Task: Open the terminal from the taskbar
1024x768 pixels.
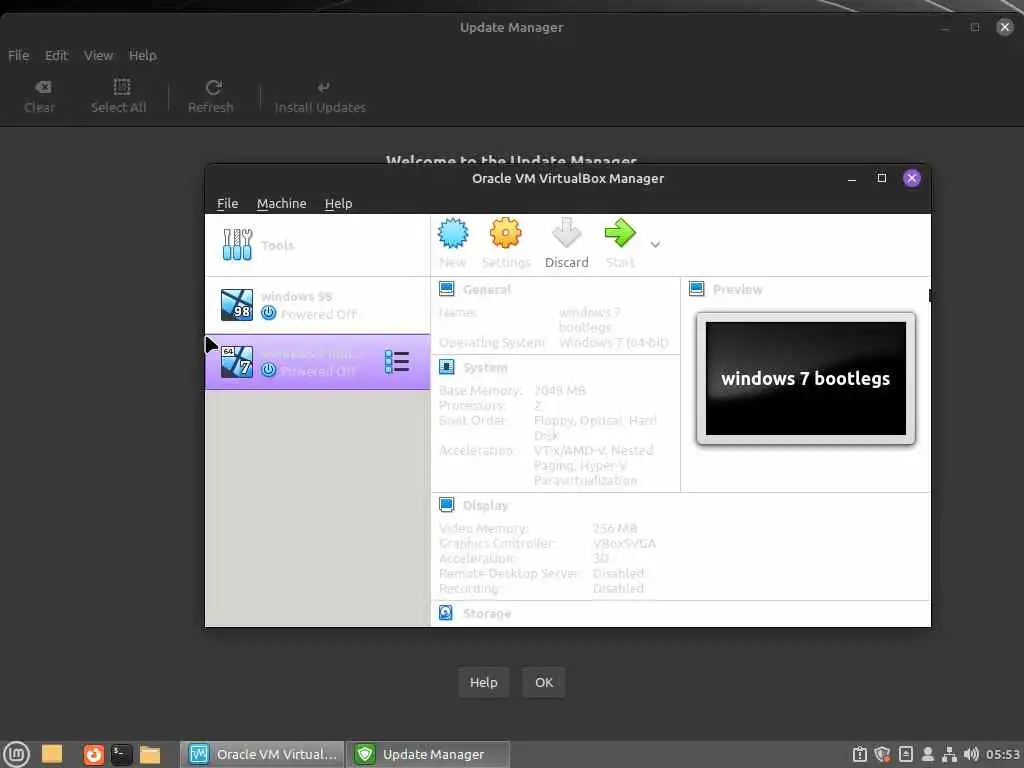Action: pos(121,754)
